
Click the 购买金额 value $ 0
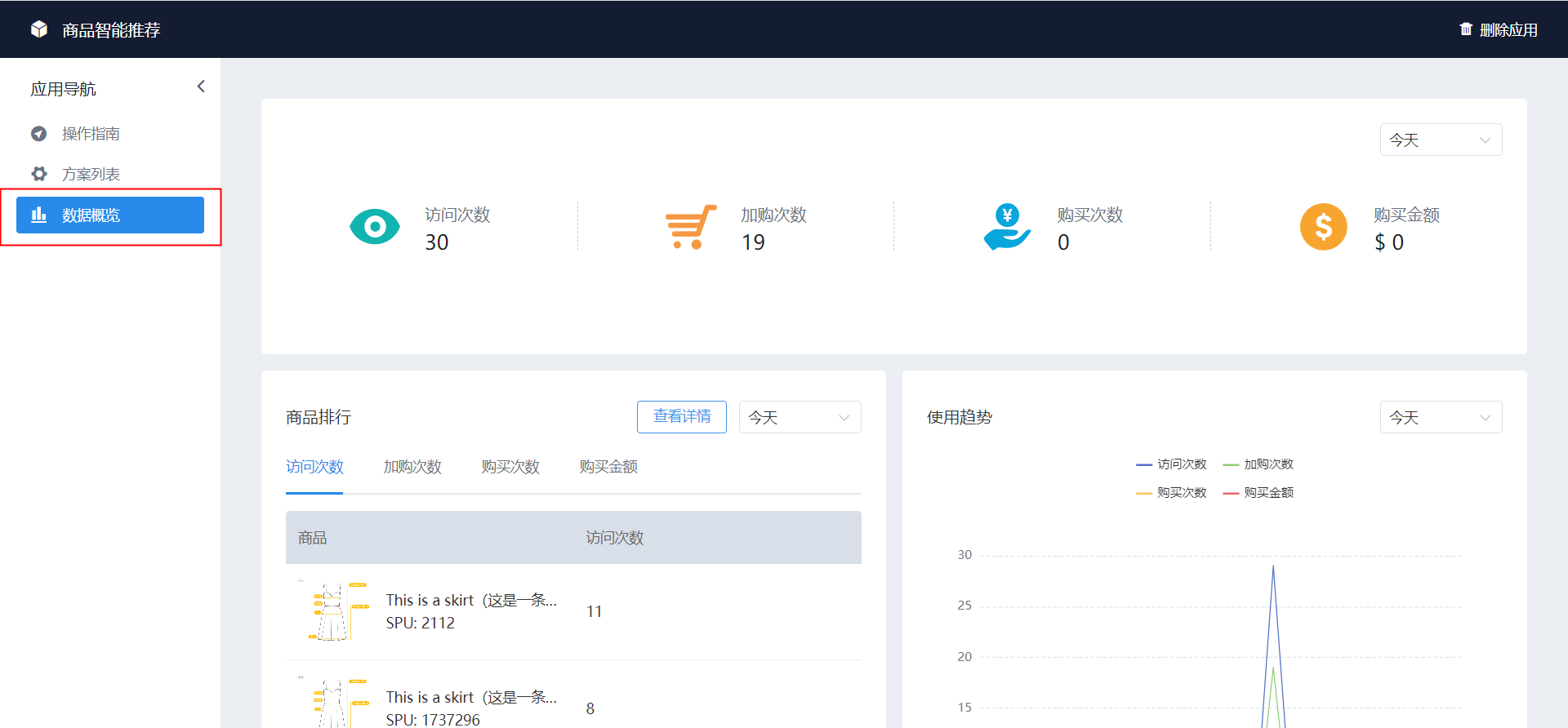point(1389,242)
